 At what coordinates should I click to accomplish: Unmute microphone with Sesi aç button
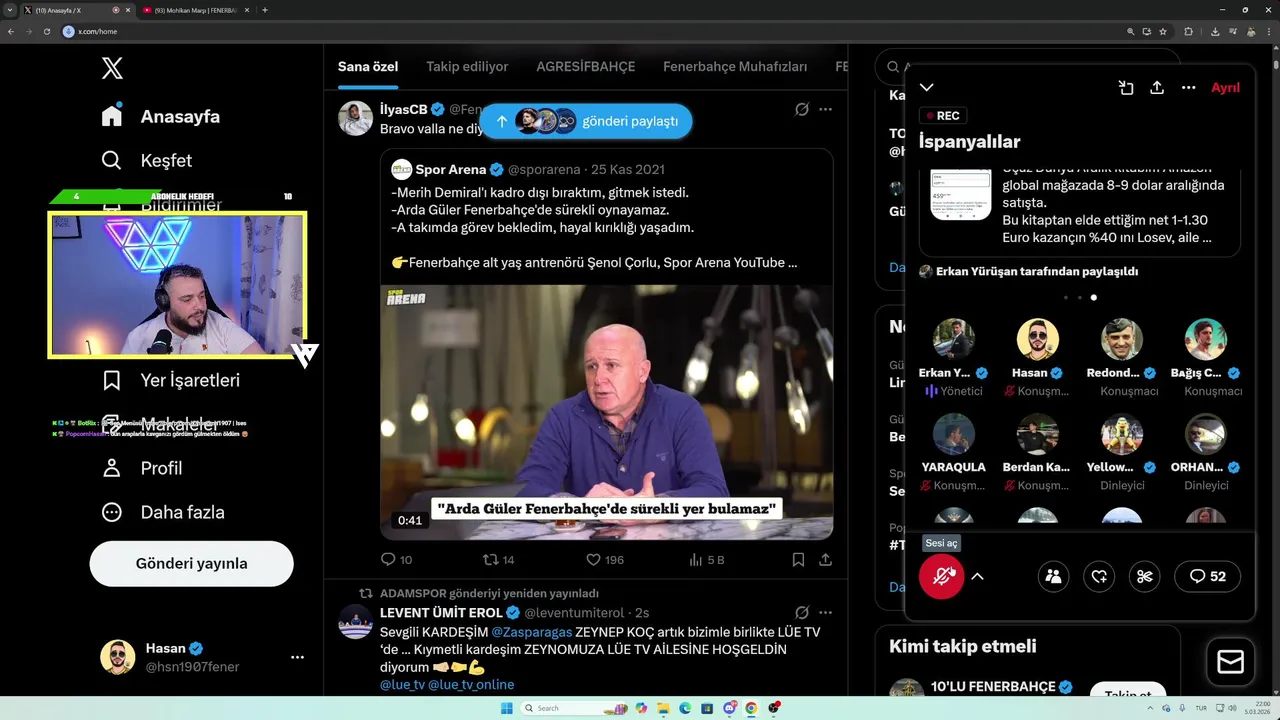coord(942,576)
